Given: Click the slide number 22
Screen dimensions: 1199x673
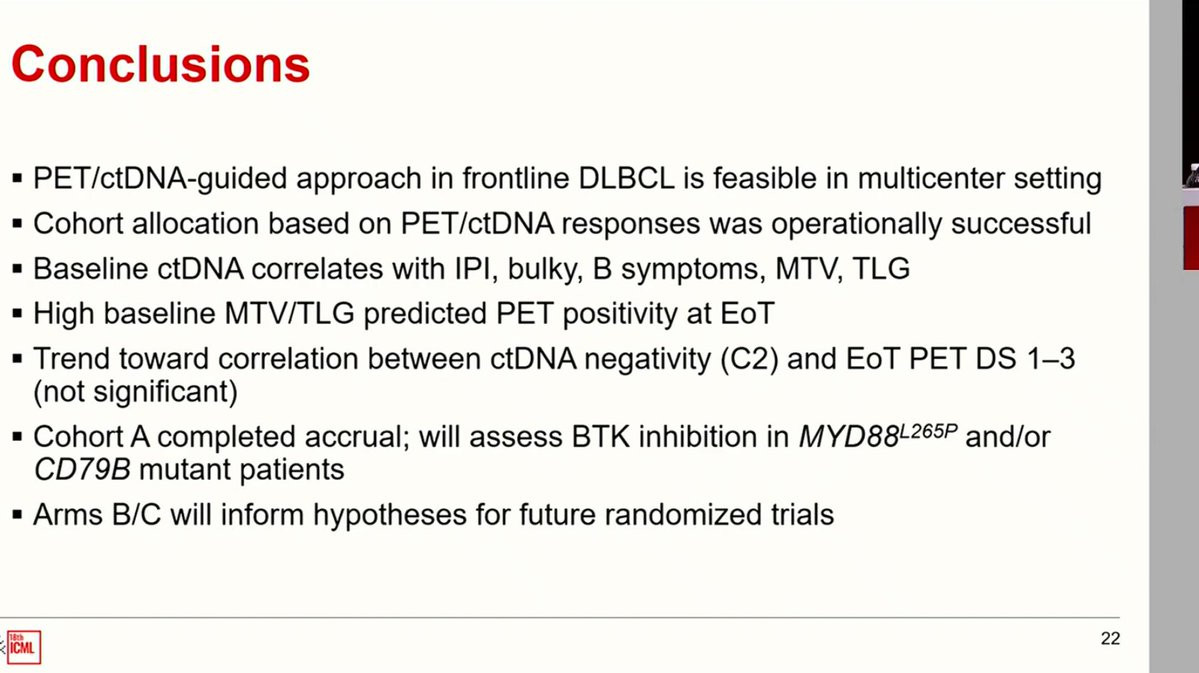Looking at the screenshot, I should (x=1110, y=639).
